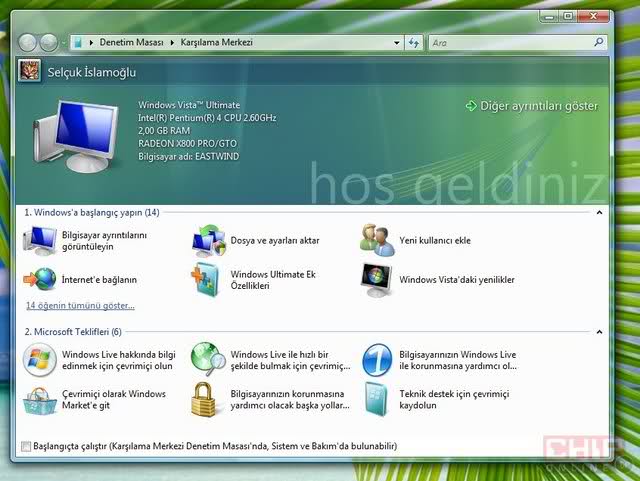
Task: Open the Dosya ve ayarları aktar icon
Action: tap(209, 240)
